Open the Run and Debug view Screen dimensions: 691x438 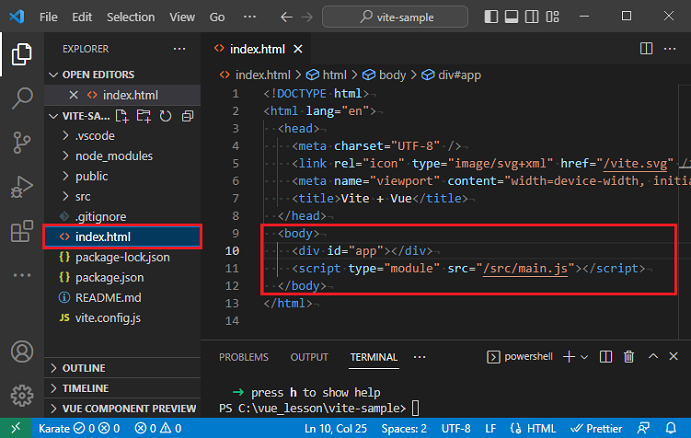tap(21, 186)
